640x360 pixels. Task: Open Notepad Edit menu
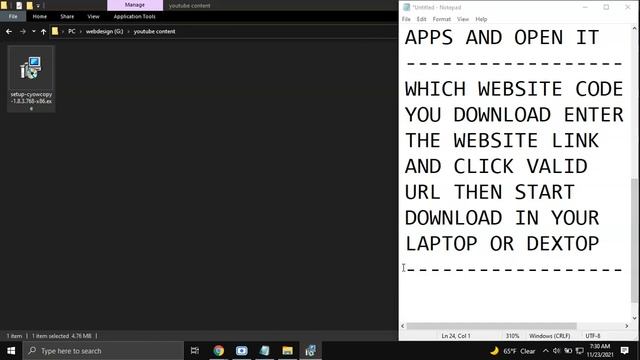(x=421, y=19)
